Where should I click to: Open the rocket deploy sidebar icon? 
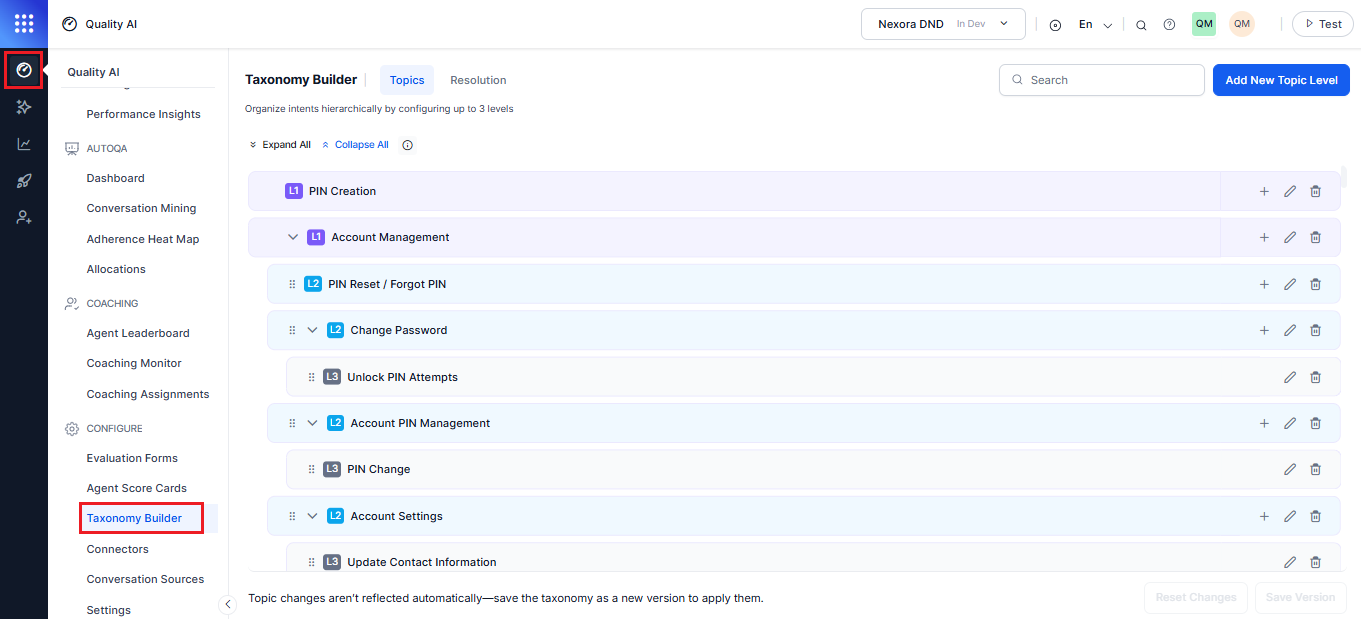(24, 181)
